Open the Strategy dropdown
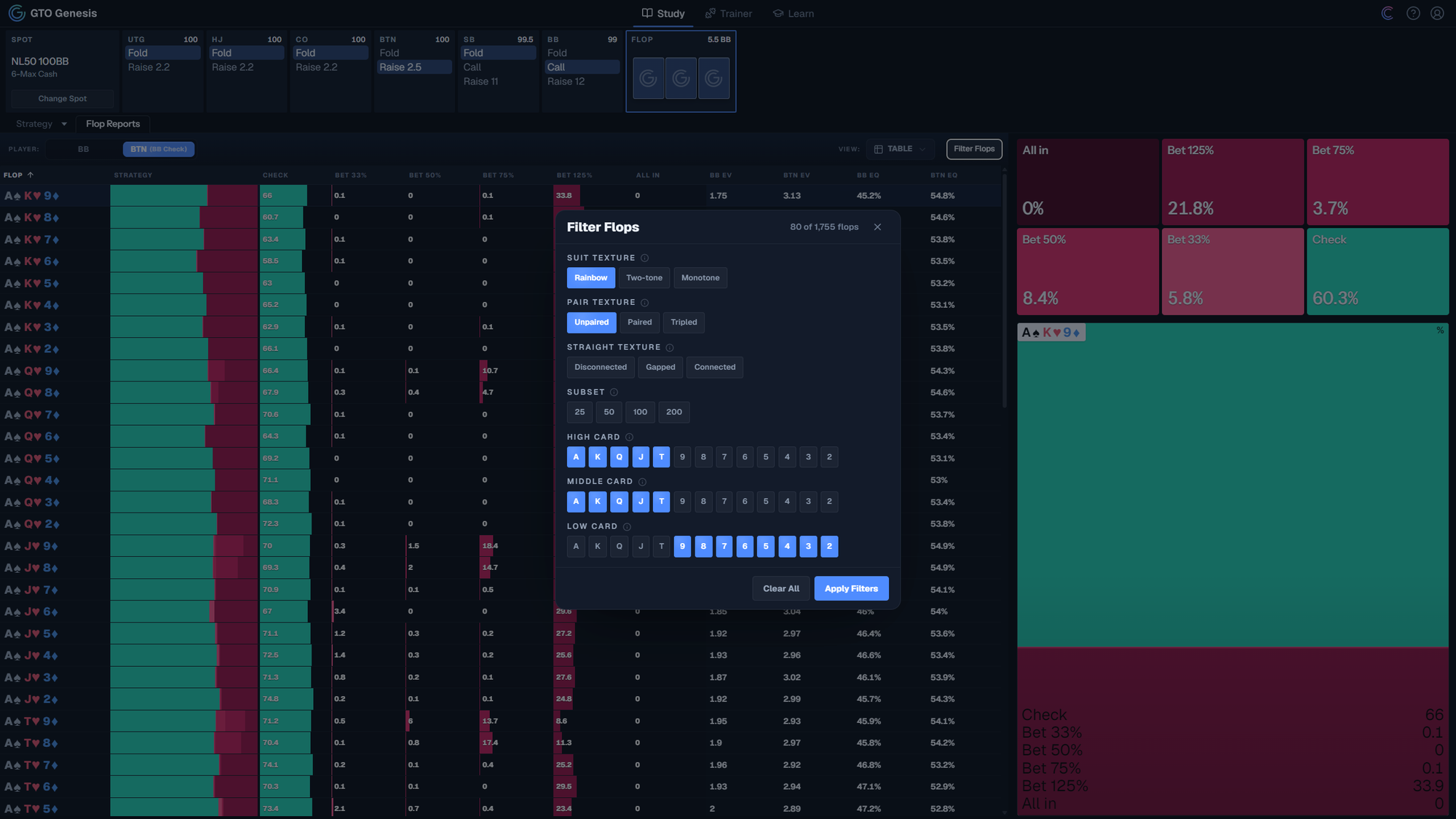The image size is (1456, 819). coord(41,124)
